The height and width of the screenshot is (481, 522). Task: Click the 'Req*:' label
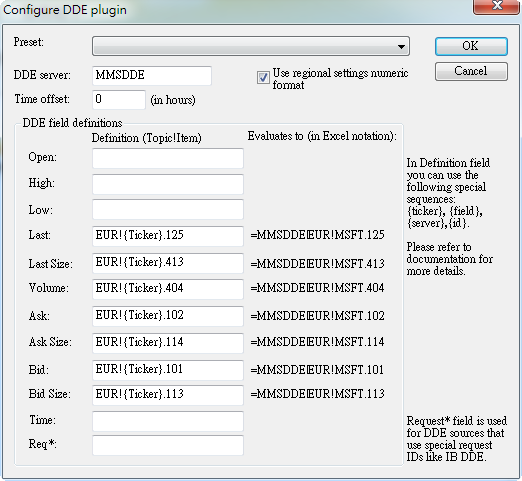coord(42,444)
